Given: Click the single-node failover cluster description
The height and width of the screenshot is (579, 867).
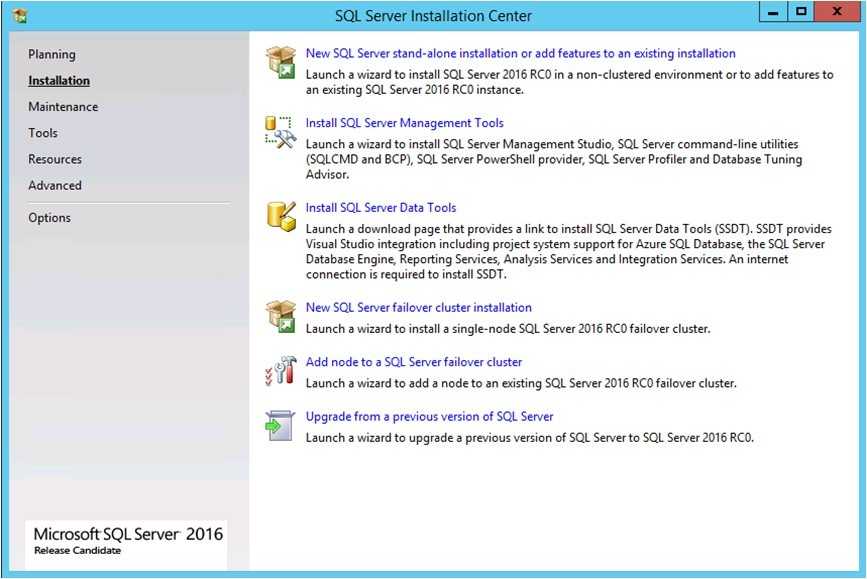Looking at the screenshot, I should (508, 328).
